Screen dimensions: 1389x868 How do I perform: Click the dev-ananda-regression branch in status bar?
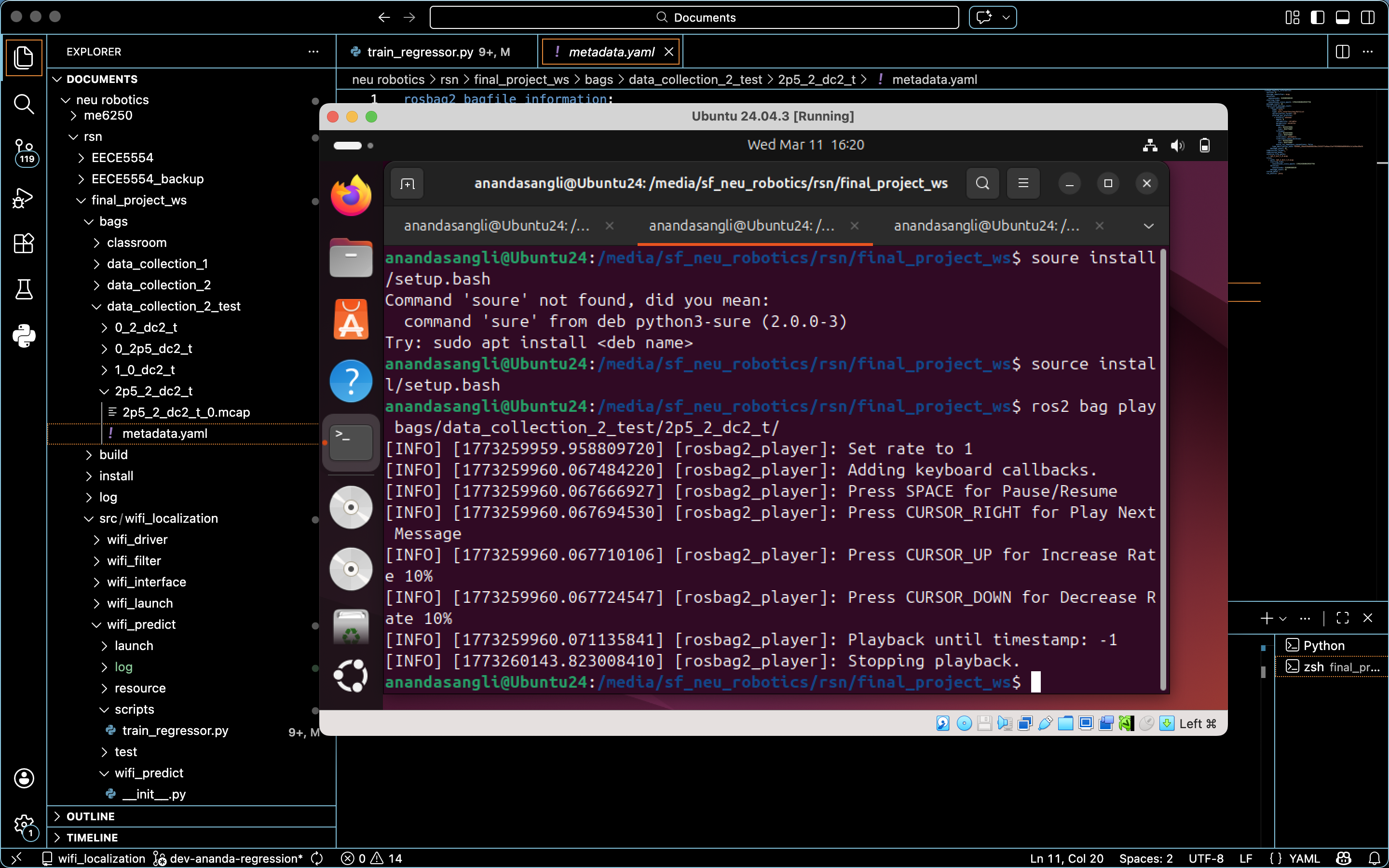(x=236, y=858)
